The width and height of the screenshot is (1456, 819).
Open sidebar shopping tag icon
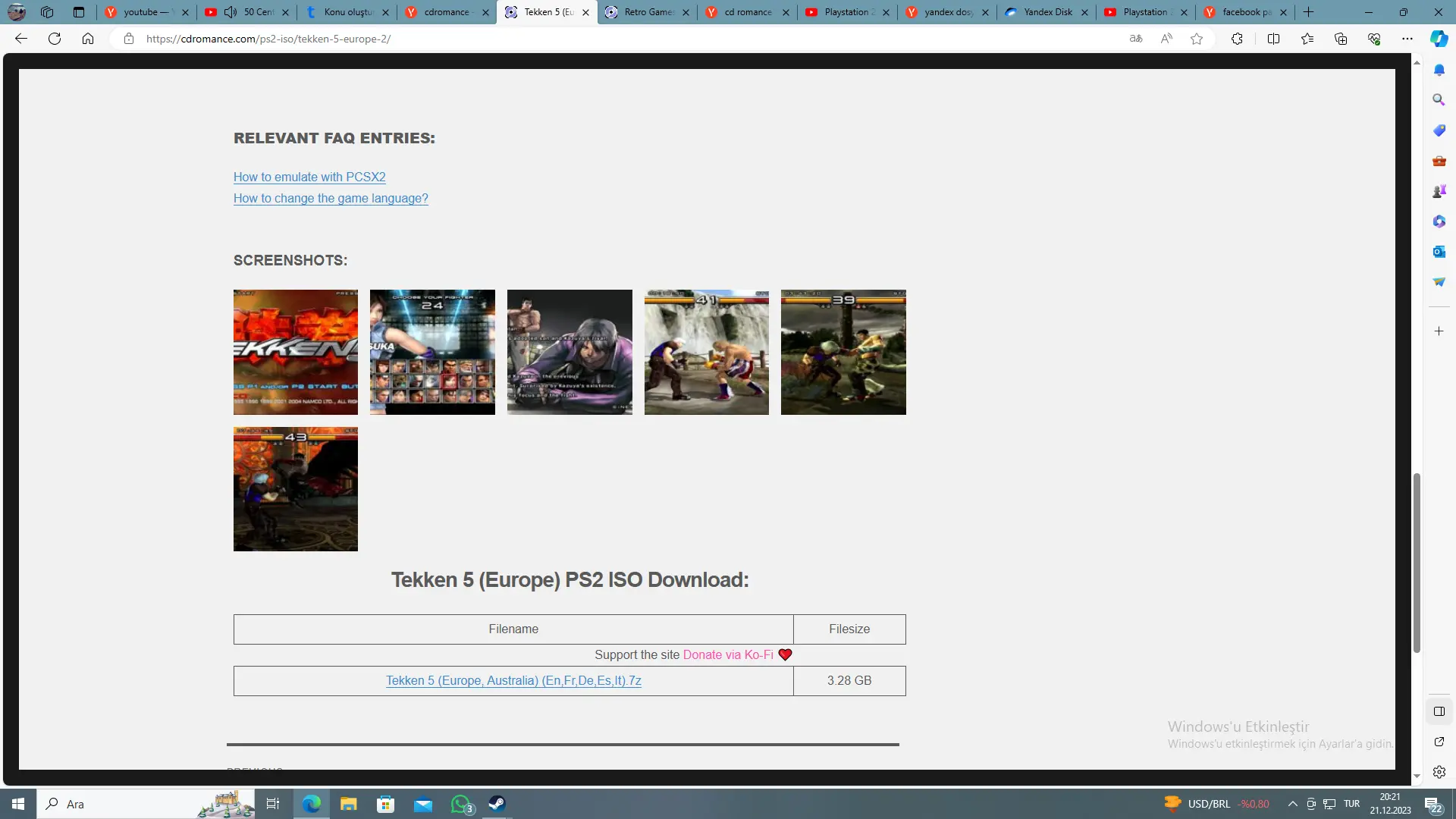point(1439,130)
